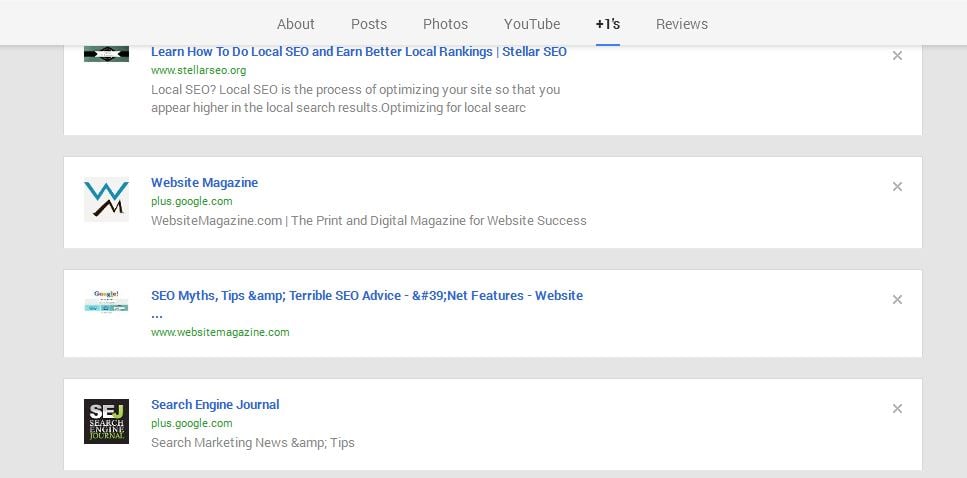This screenshot has width=967, height=478.
Task: Remove the Website Magazine +1 entry
Action: click(x=897, y=187)
